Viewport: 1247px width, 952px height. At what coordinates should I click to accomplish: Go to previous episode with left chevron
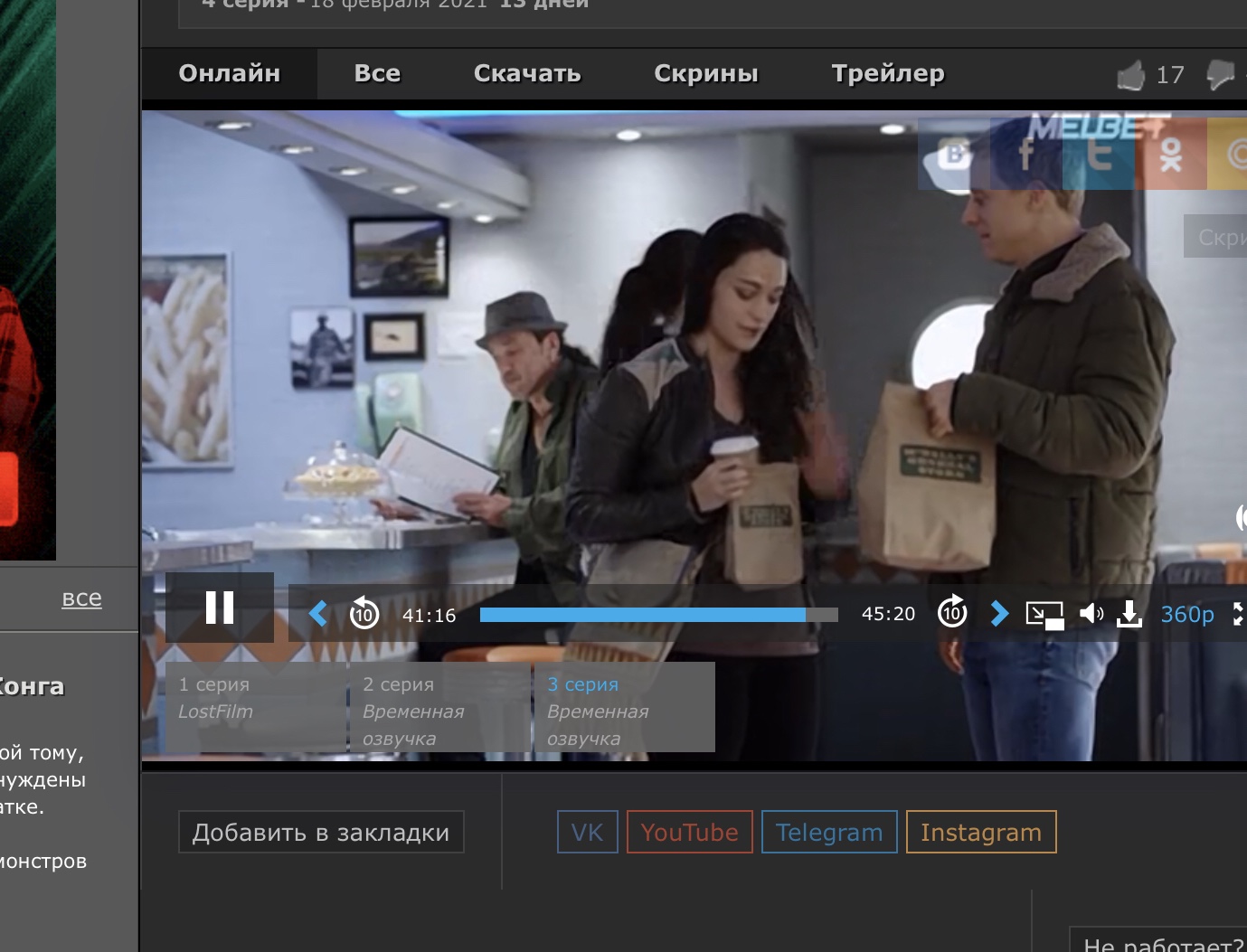(x=318, y=614)
